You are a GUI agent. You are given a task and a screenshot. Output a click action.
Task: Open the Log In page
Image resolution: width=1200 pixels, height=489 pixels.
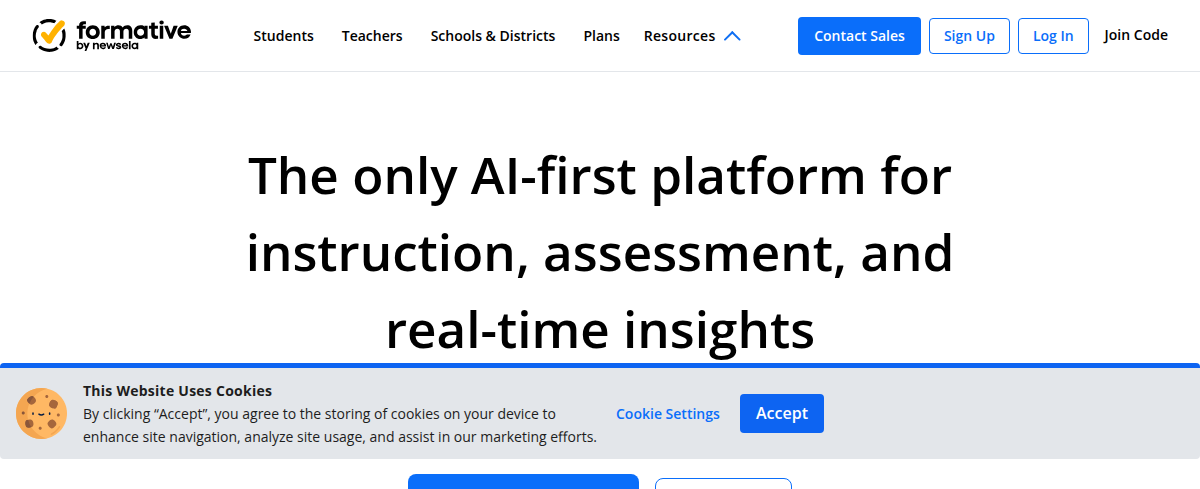(x=1053, y=36)
